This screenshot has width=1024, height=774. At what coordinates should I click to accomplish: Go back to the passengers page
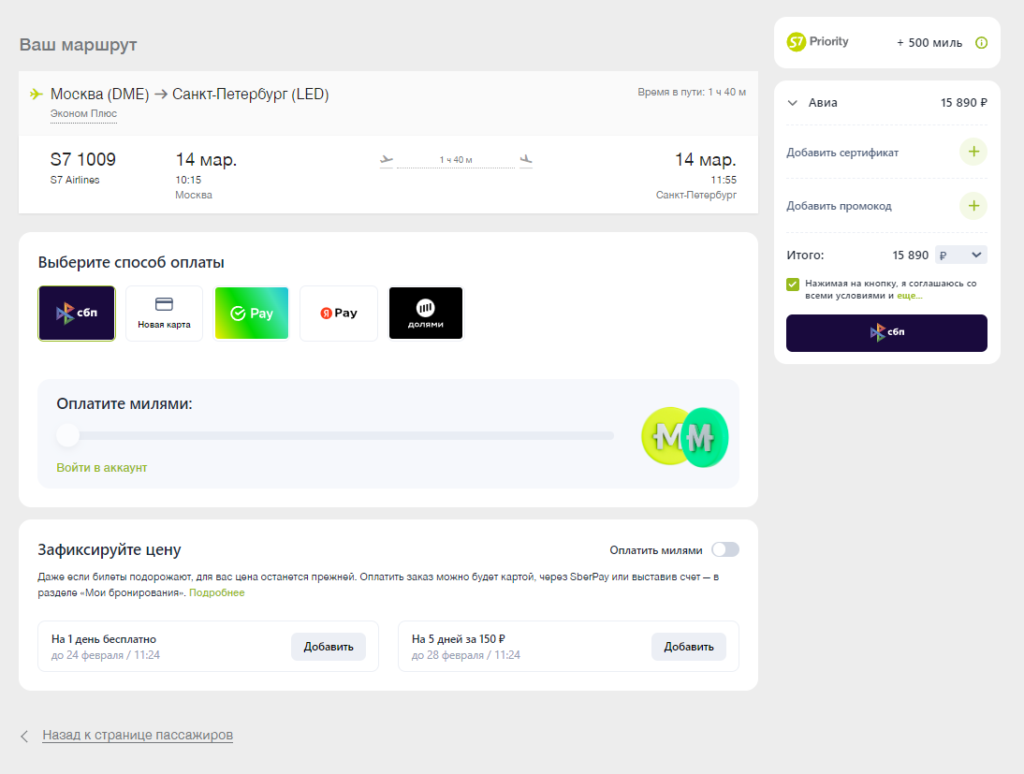[x=137, y=735]
